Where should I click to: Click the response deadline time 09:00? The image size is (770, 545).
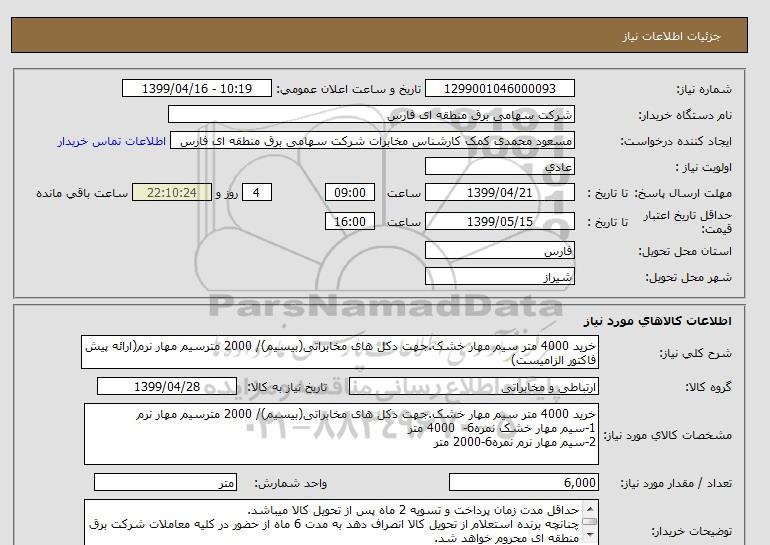(x=350, y=192)
